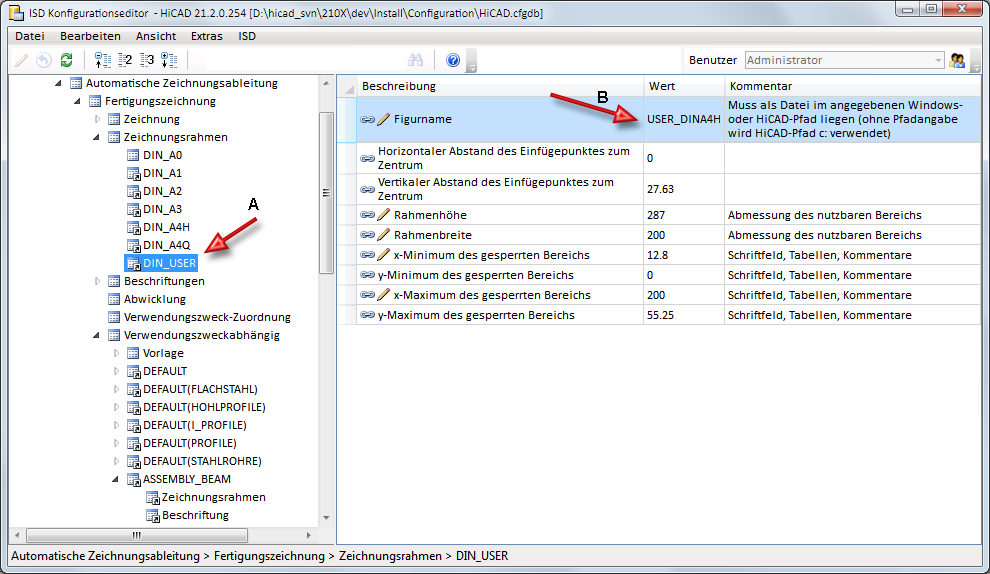Open the Bearbeiten menu
The image size is (990, 574).
pyautogui.click(x=90, y=36)
